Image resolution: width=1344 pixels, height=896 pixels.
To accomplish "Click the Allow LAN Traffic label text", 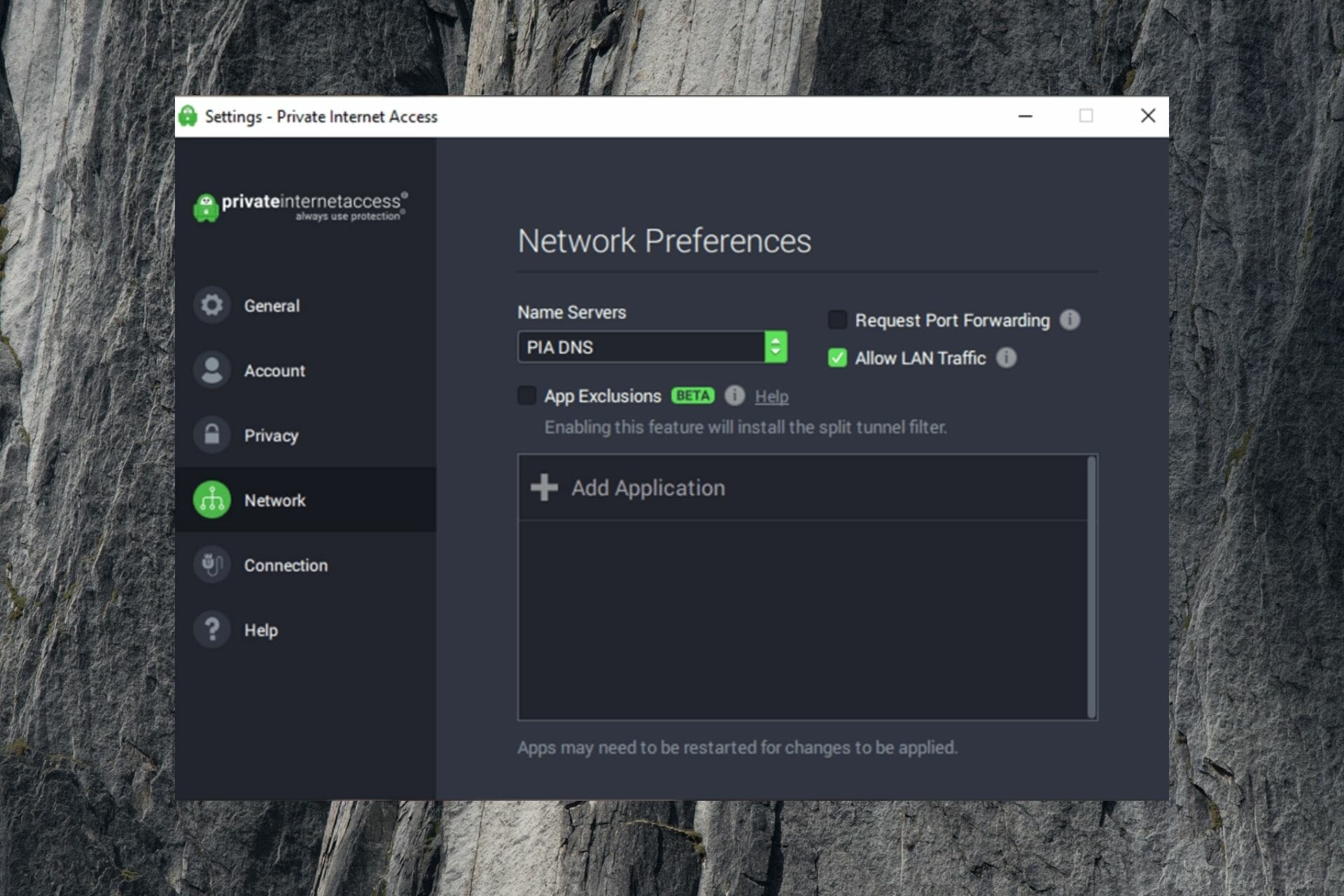I will click(x=920, y=358).
